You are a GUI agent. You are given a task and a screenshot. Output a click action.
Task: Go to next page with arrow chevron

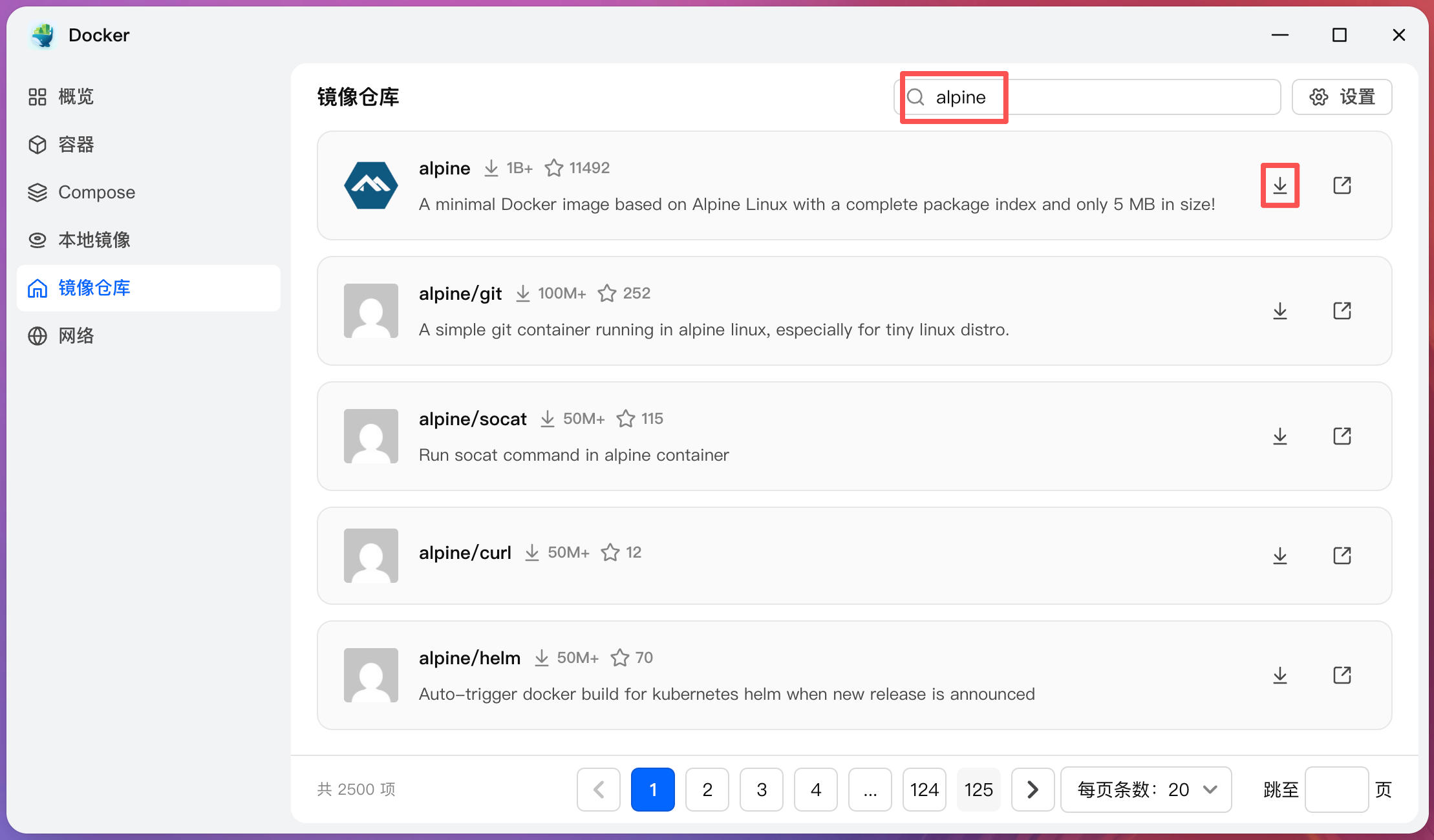1033,789
